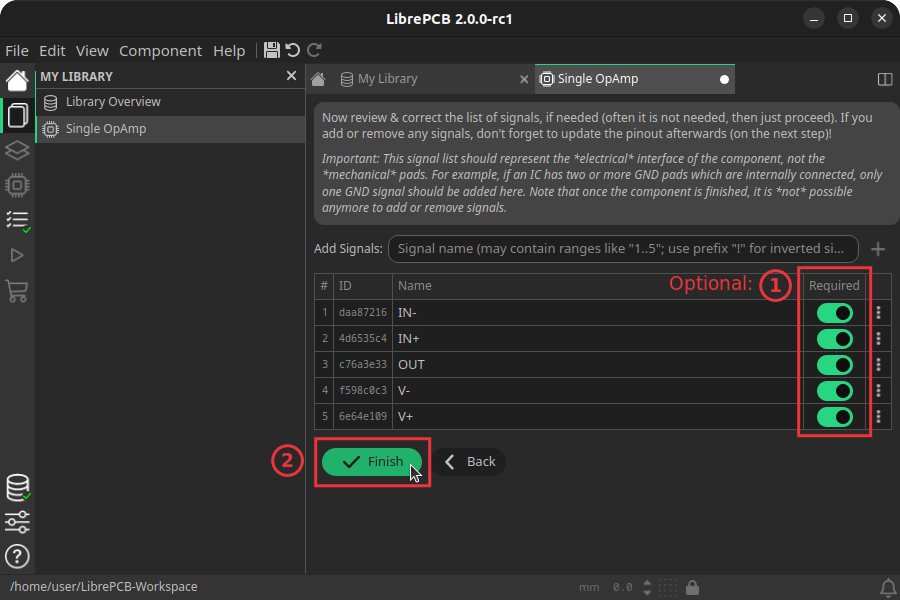Viewport: 900px width, 600px height.
Task: Open the chip/device icon in sidebar
Action: [16, 185]
